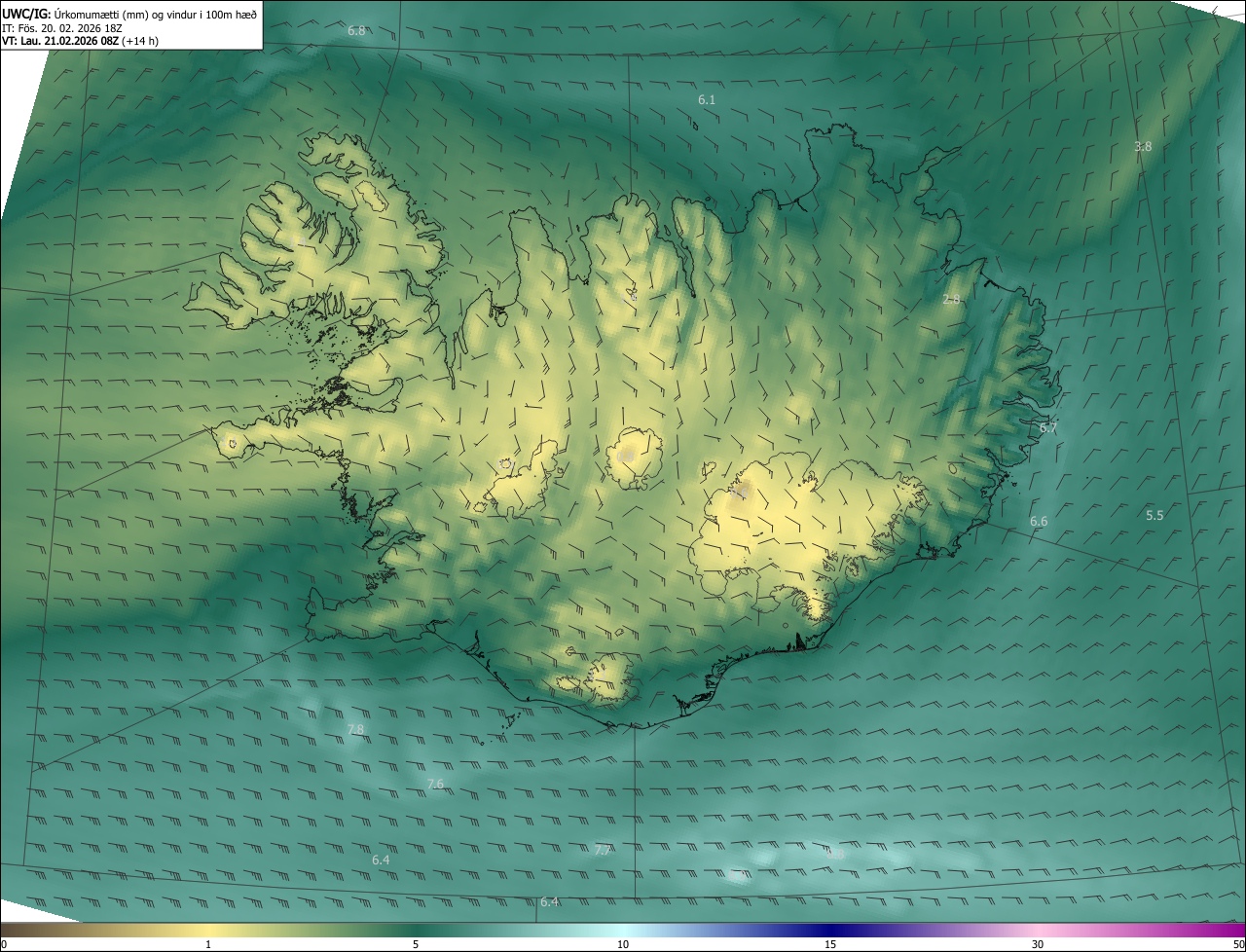Click the 0 tick label on the color scale
This screenshot has width=1246, height=952.
4,945
